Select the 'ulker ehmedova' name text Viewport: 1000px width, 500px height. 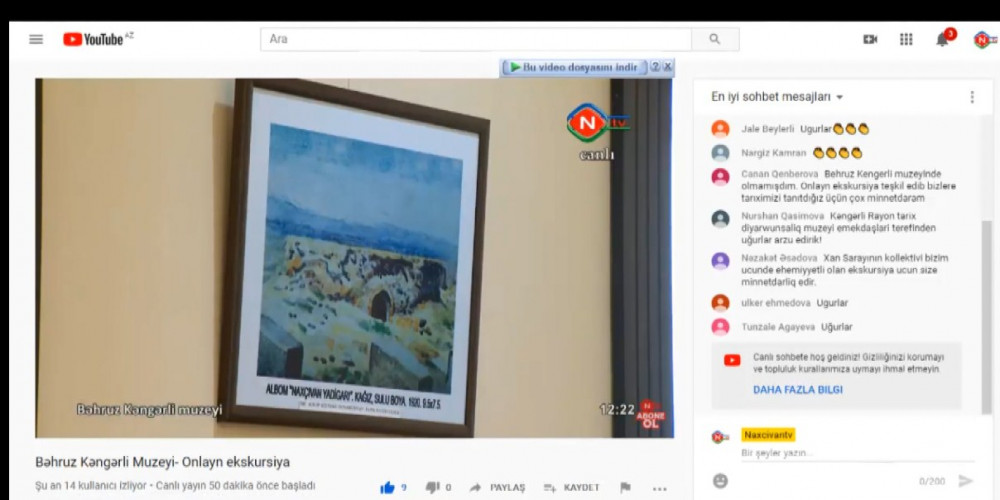pos(776,303)
